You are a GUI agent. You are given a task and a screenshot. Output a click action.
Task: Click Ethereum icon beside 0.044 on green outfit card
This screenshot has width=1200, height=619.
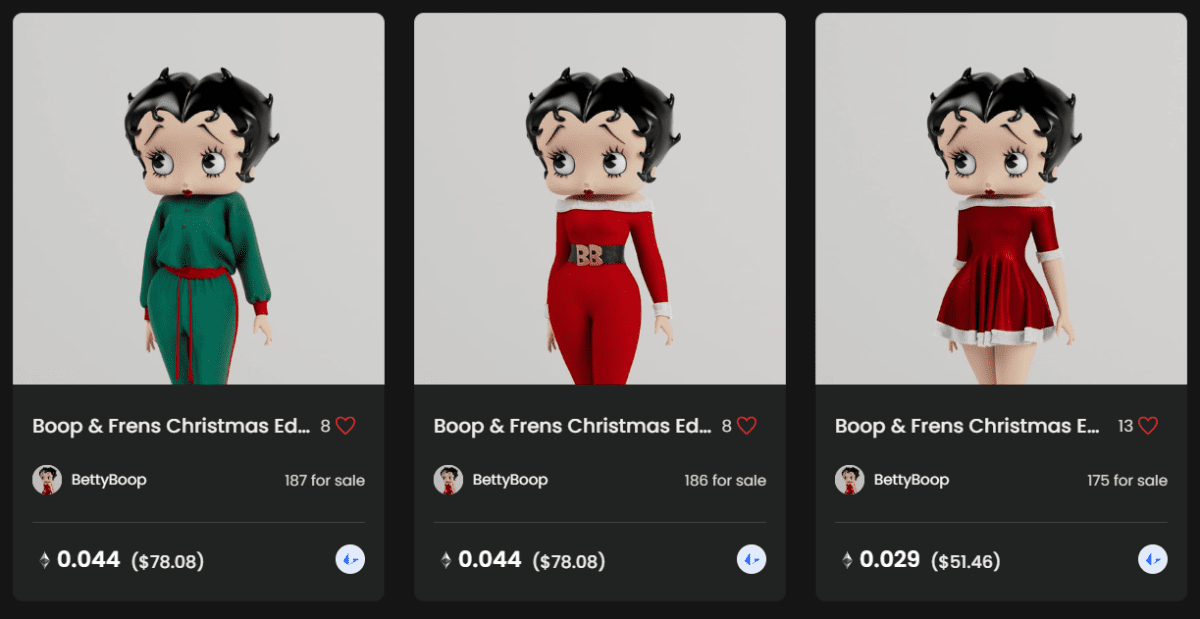(44, 560)
